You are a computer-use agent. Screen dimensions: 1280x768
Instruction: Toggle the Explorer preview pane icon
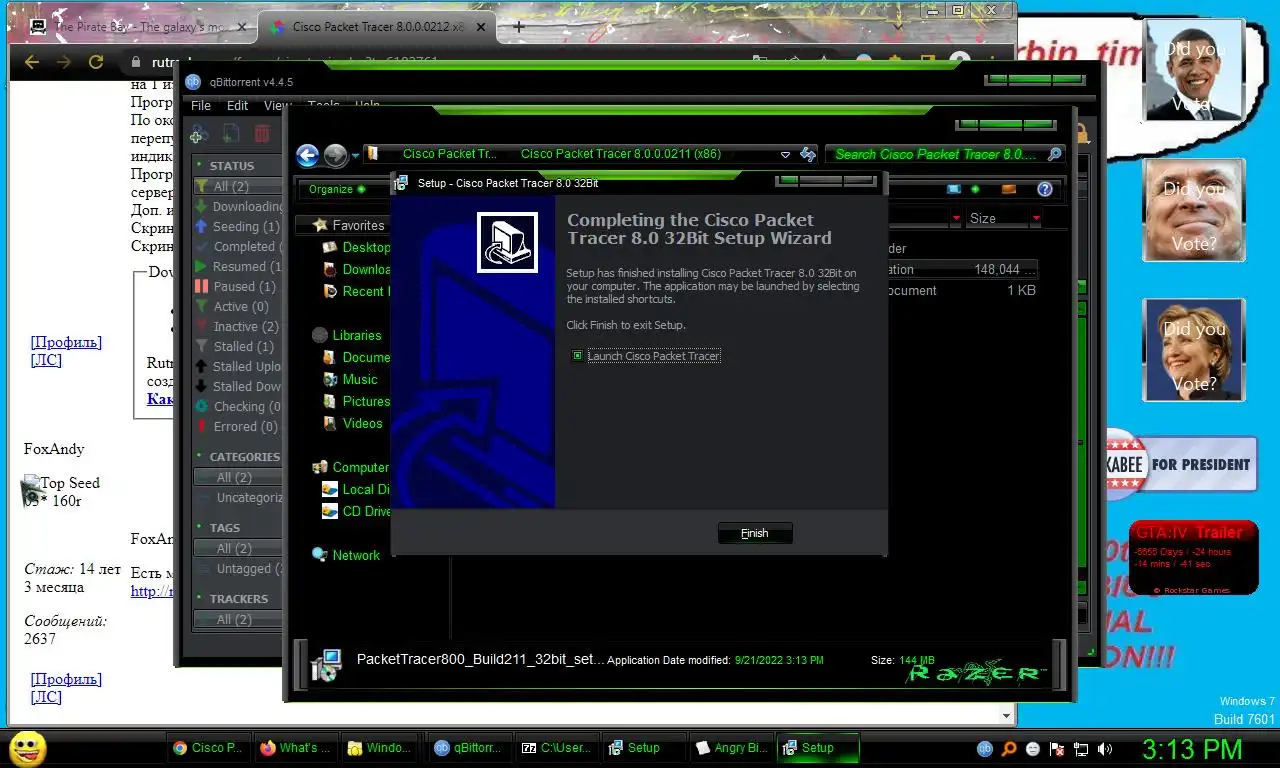[1009, 189]
